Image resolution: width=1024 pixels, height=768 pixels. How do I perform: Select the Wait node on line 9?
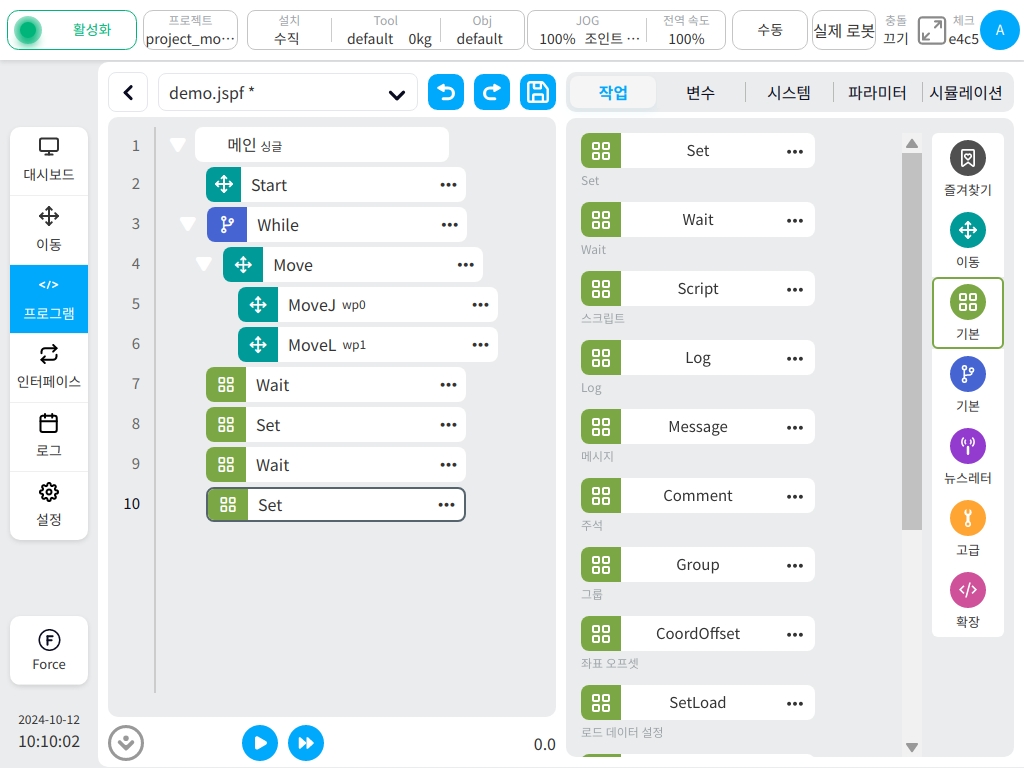click(336, 465)
